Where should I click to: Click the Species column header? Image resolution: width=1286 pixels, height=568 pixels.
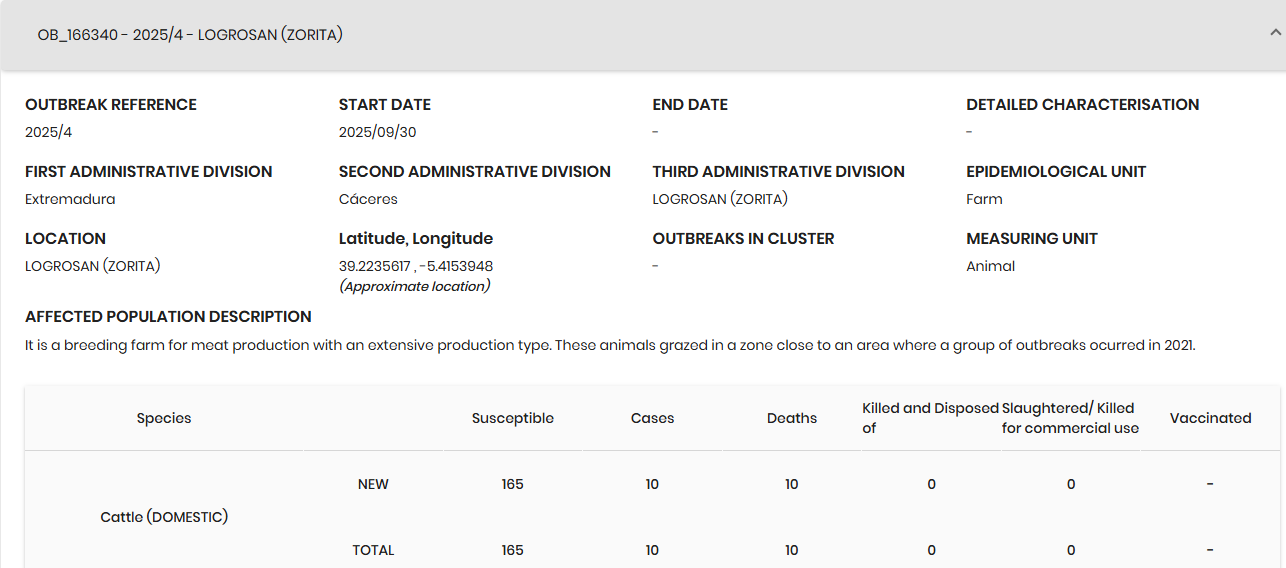tap(164, 418)
